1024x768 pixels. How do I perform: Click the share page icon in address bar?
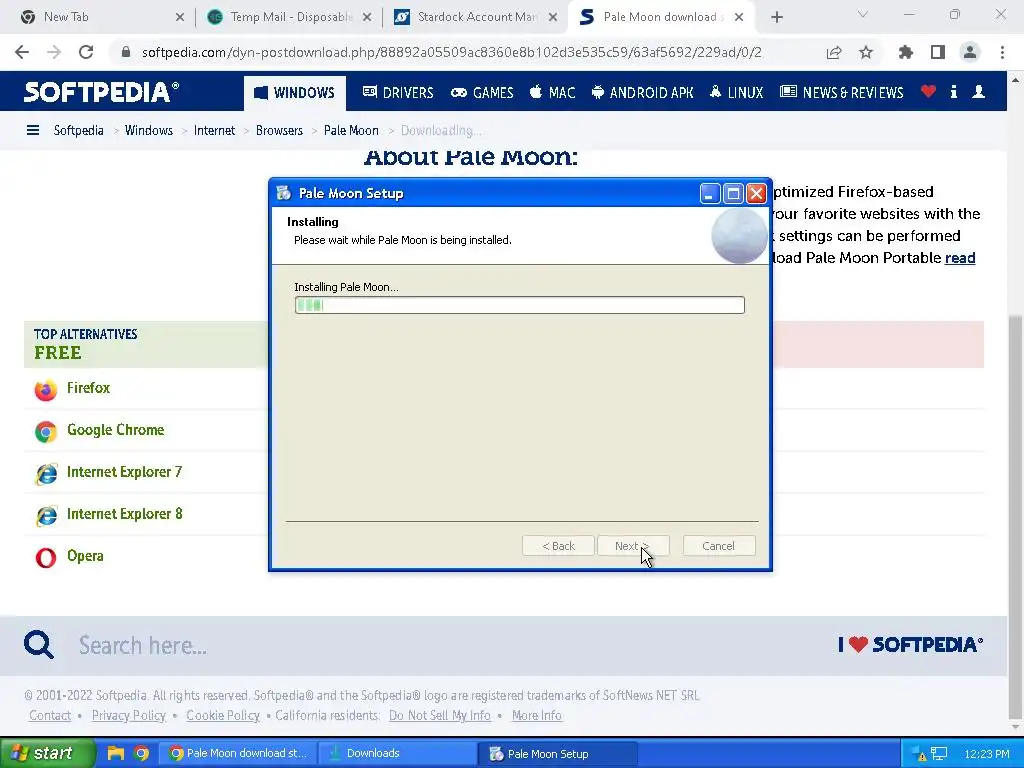coord(834,52)
